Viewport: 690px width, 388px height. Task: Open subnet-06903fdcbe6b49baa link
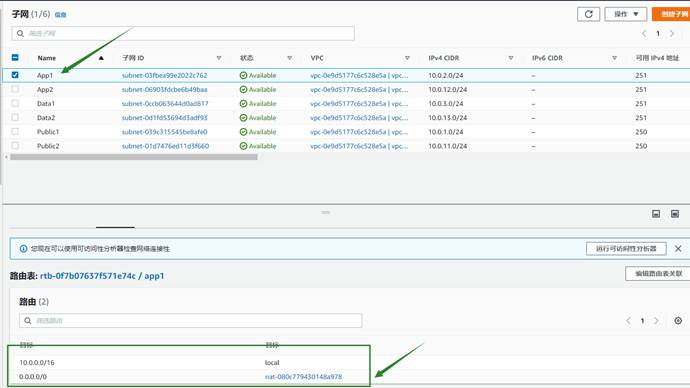pos(164,89)
